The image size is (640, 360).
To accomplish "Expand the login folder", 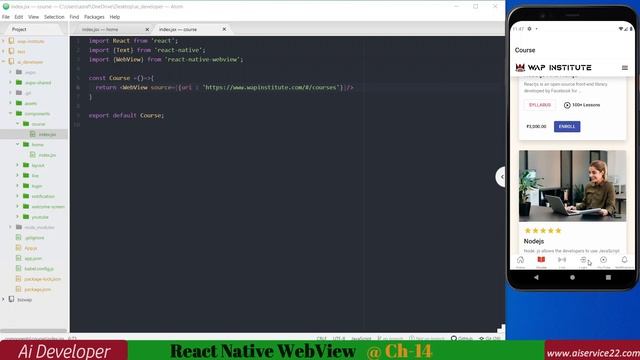I will [18, 186].
